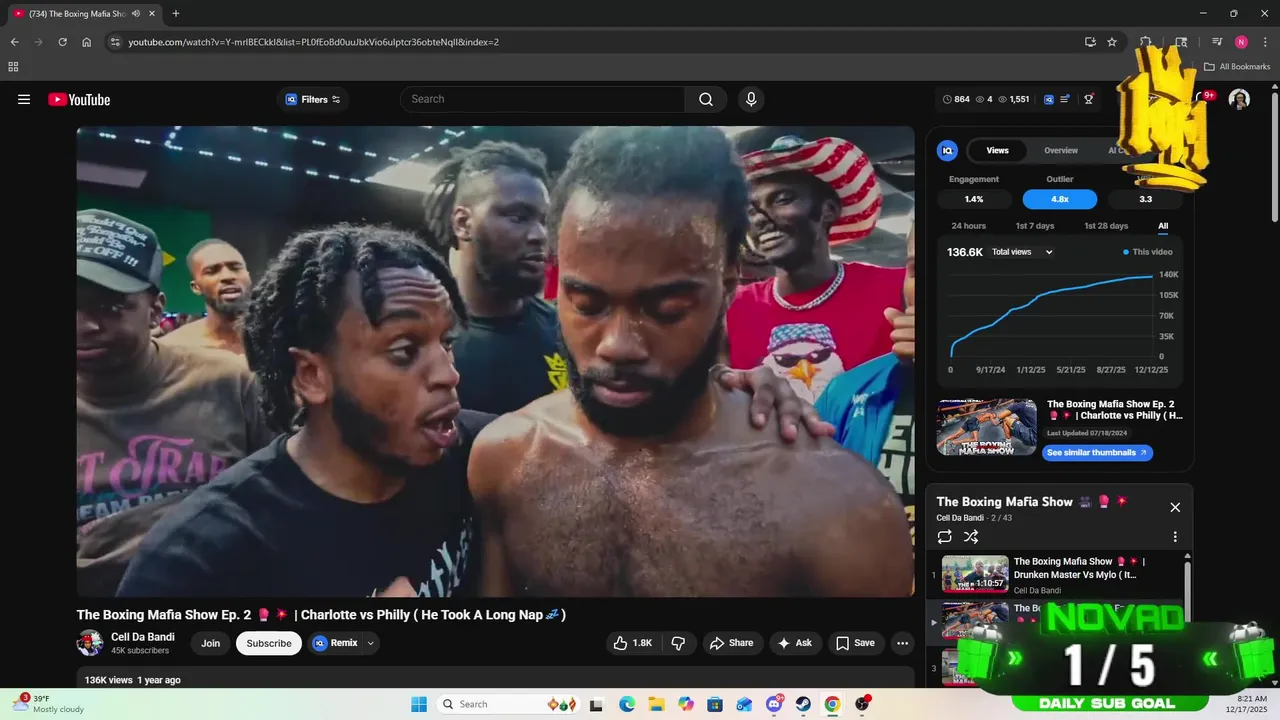
Task: Click the Join membership button
Action: pos(210,643)
